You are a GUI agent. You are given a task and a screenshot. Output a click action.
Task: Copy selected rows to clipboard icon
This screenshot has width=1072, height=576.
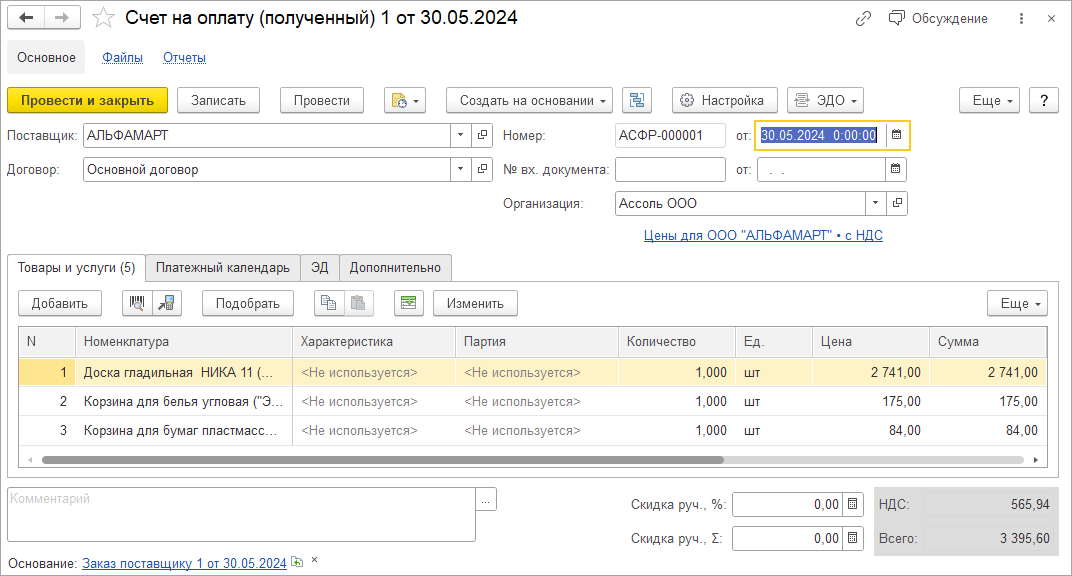328,303
